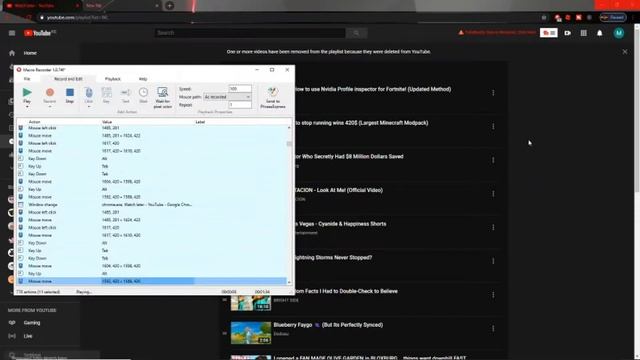Click the Speed input field
The width and height of the screenshot is (640, 360).
point(240,89)
